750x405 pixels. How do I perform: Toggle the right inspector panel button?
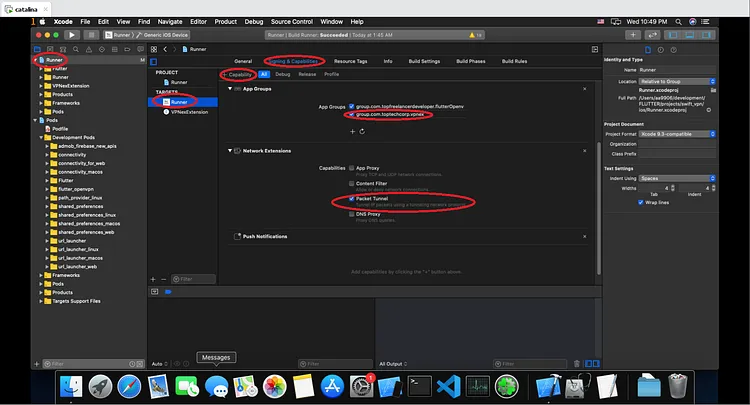click(x=706, y=35)
